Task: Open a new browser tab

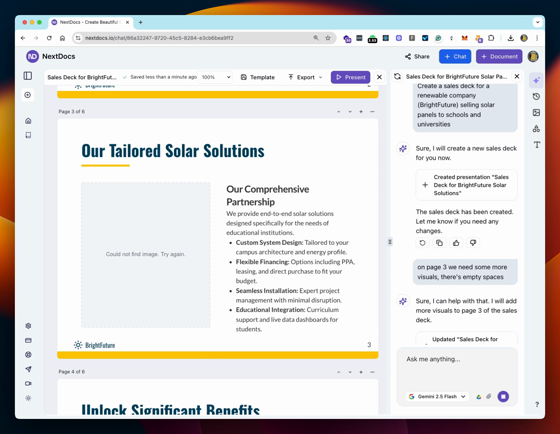Action: (140, 22)
